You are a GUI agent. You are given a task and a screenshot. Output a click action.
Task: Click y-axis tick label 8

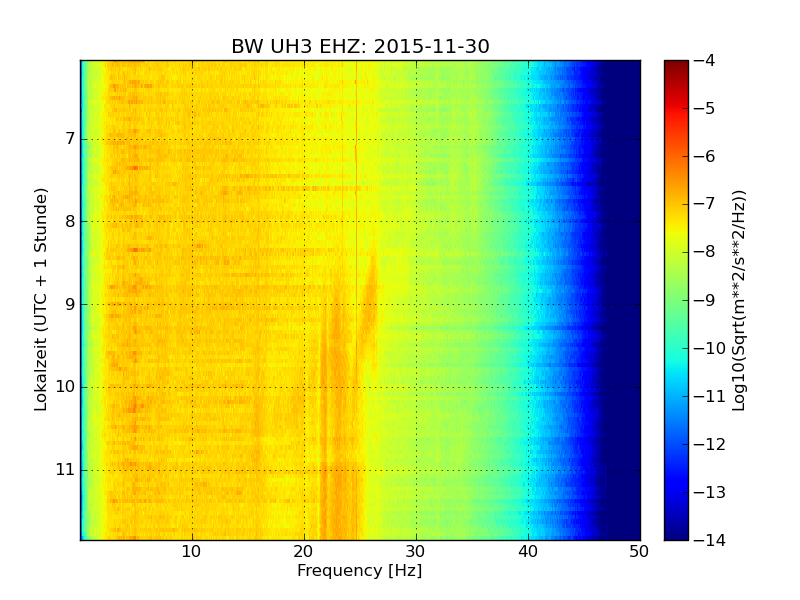click(70, 221)
